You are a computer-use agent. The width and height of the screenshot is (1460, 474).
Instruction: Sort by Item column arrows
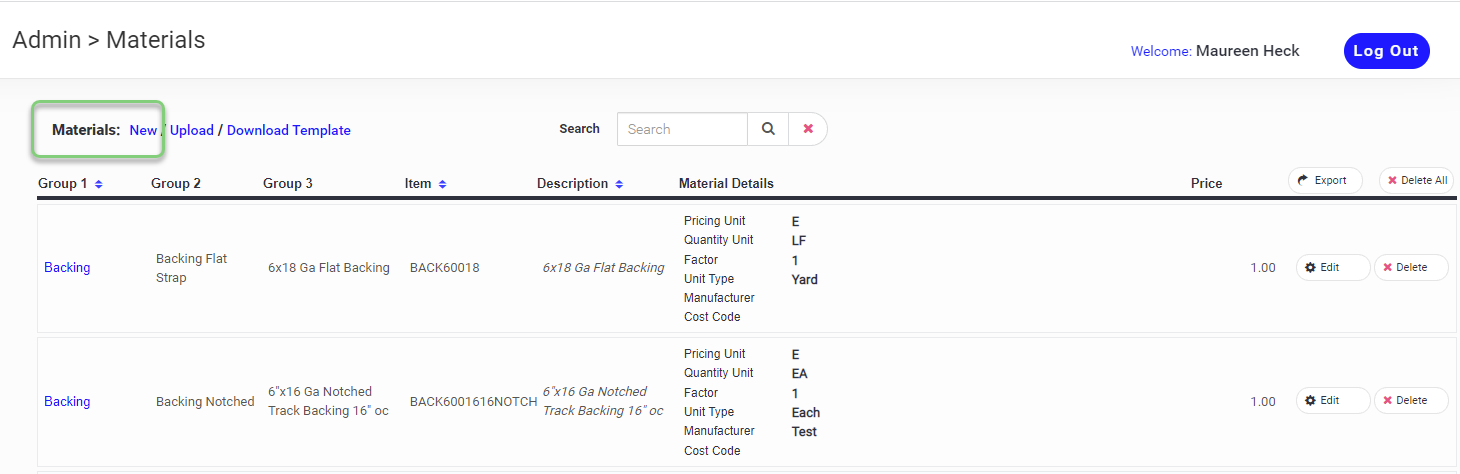(x=442, y=184)
